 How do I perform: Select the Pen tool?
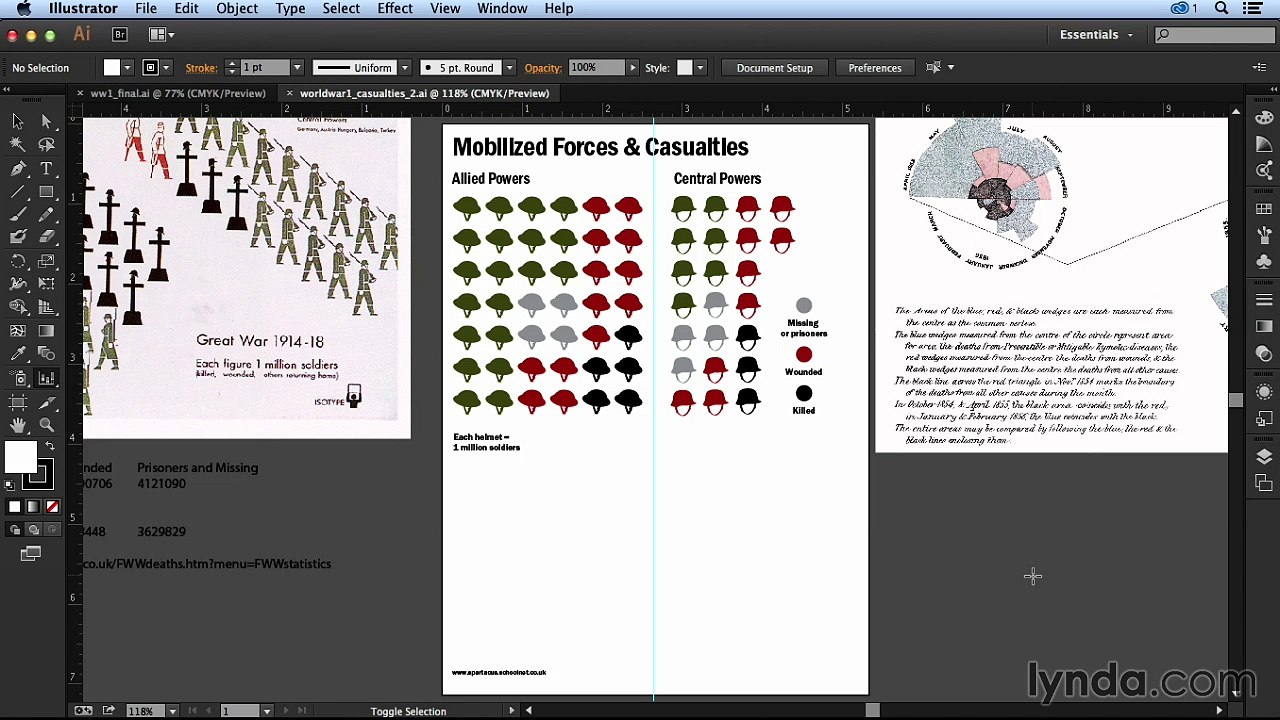coord(18,169)
